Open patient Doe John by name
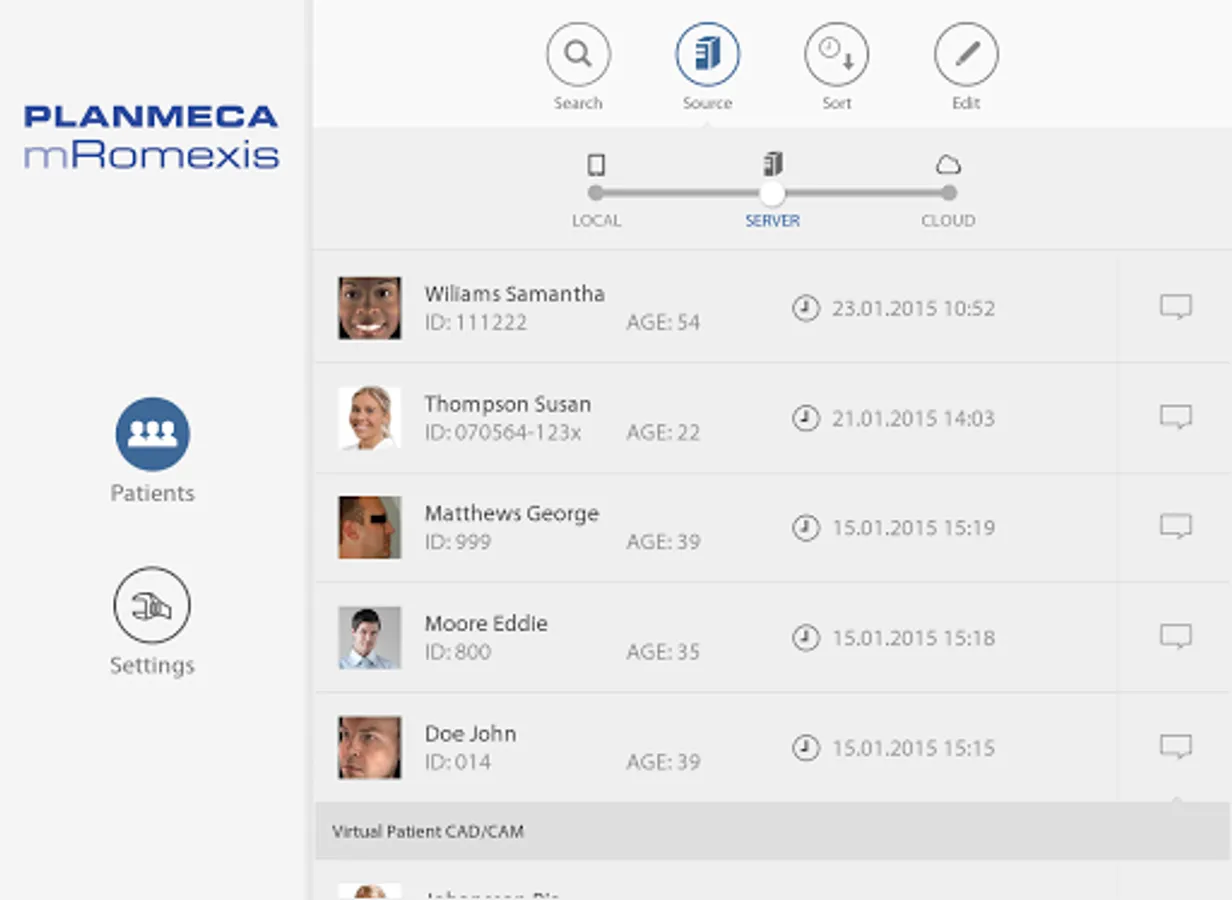1232x900 pixels. [x=470, y=733]
